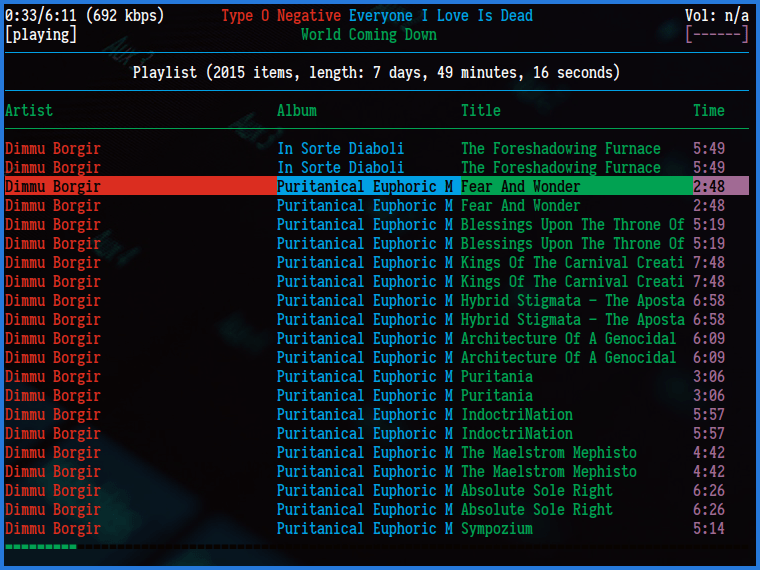This screenshot has width=760, height=570.
Task: Click now-playing album World Coming Down
Action: click(x=368, y=35)
